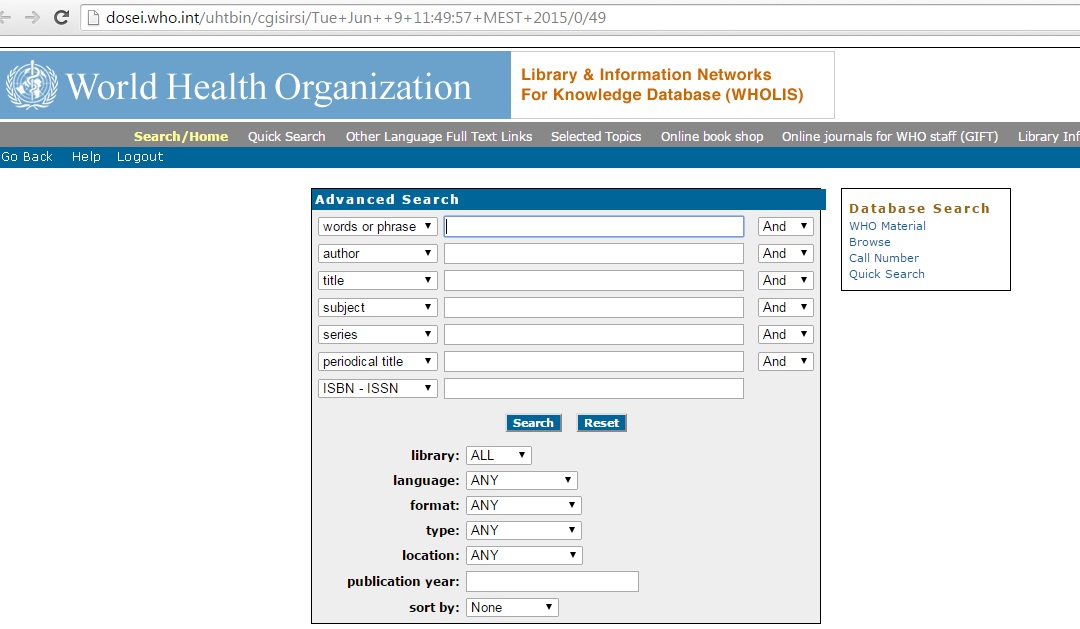The width and height of the screenshot is (1080, 629).
Task: Click the WHO Material link
Action: (x=887, y=226)
